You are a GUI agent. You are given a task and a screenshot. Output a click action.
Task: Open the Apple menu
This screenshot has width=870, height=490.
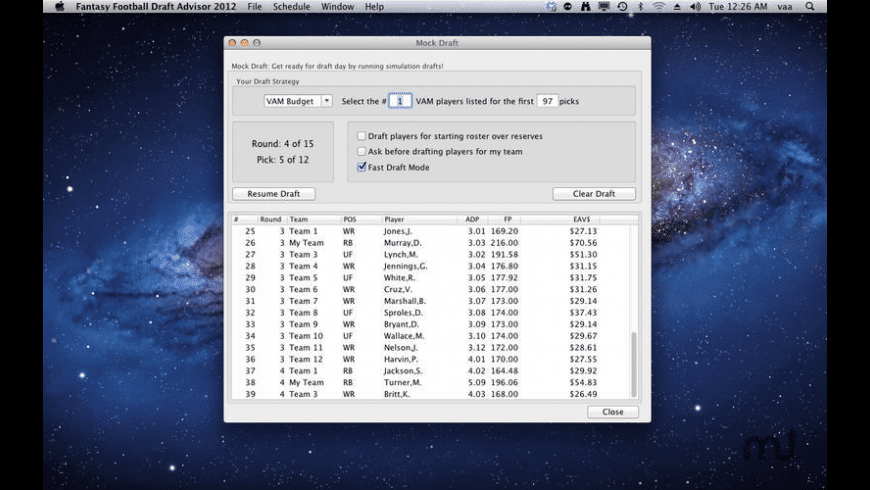[59, 6]
